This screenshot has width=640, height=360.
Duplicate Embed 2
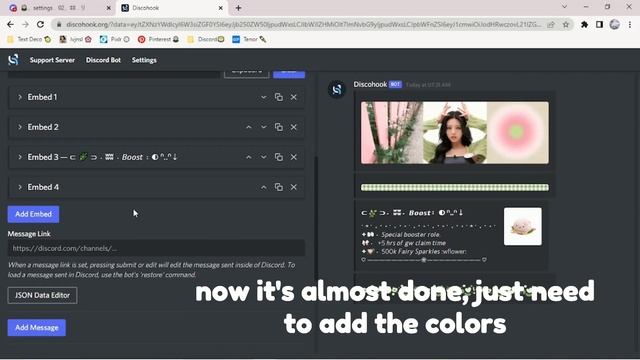pos(279,127)
